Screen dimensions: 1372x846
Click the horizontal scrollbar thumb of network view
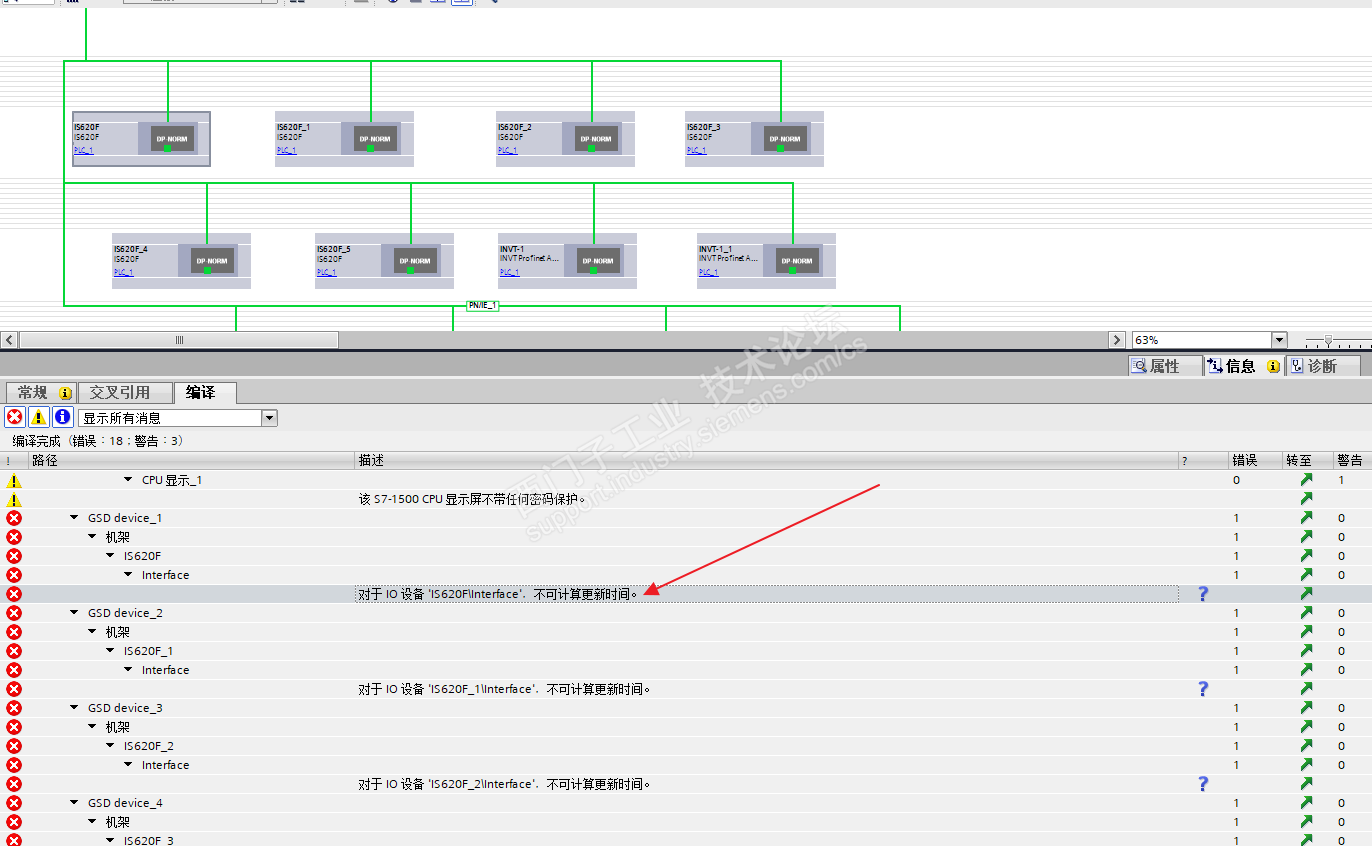179,340
